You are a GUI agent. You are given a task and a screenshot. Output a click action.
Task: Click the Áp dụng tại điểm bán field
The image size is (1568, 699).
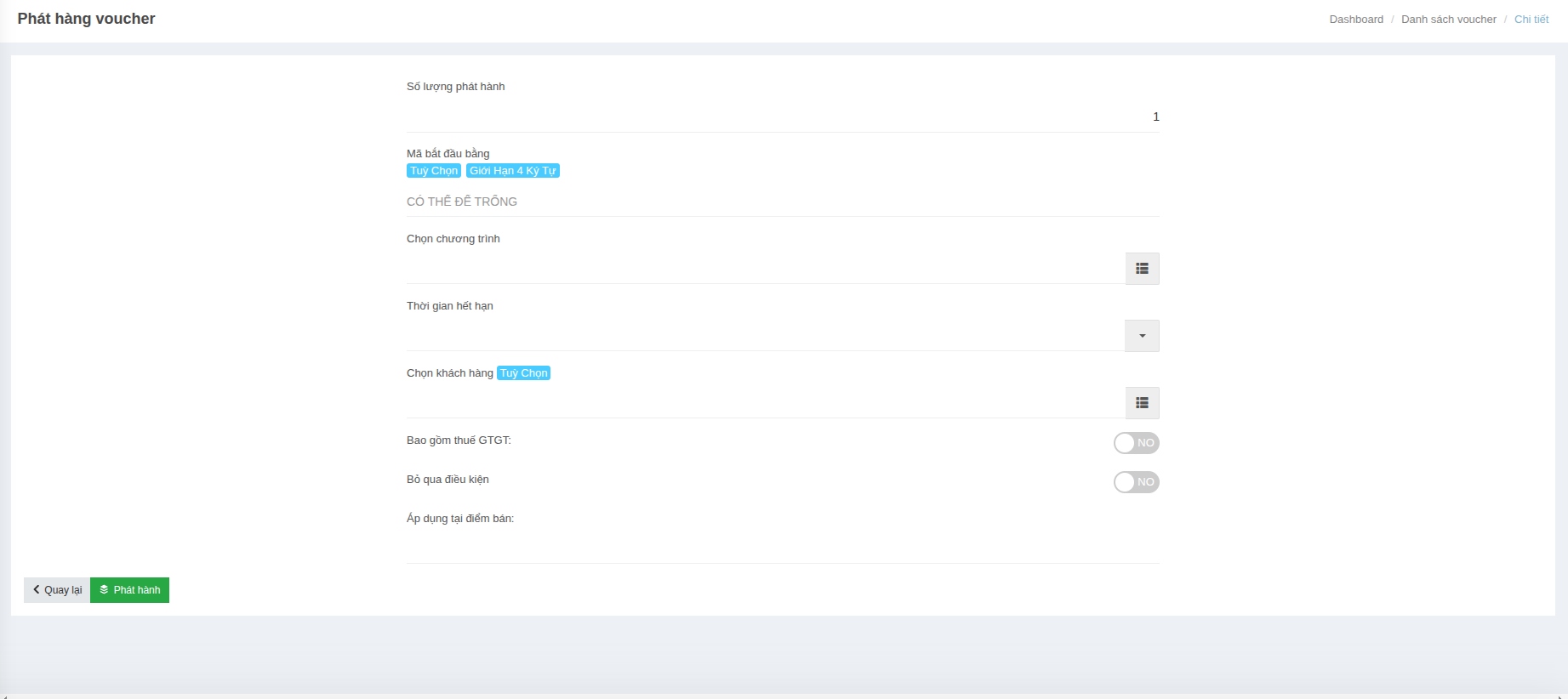tap(782, 545)
